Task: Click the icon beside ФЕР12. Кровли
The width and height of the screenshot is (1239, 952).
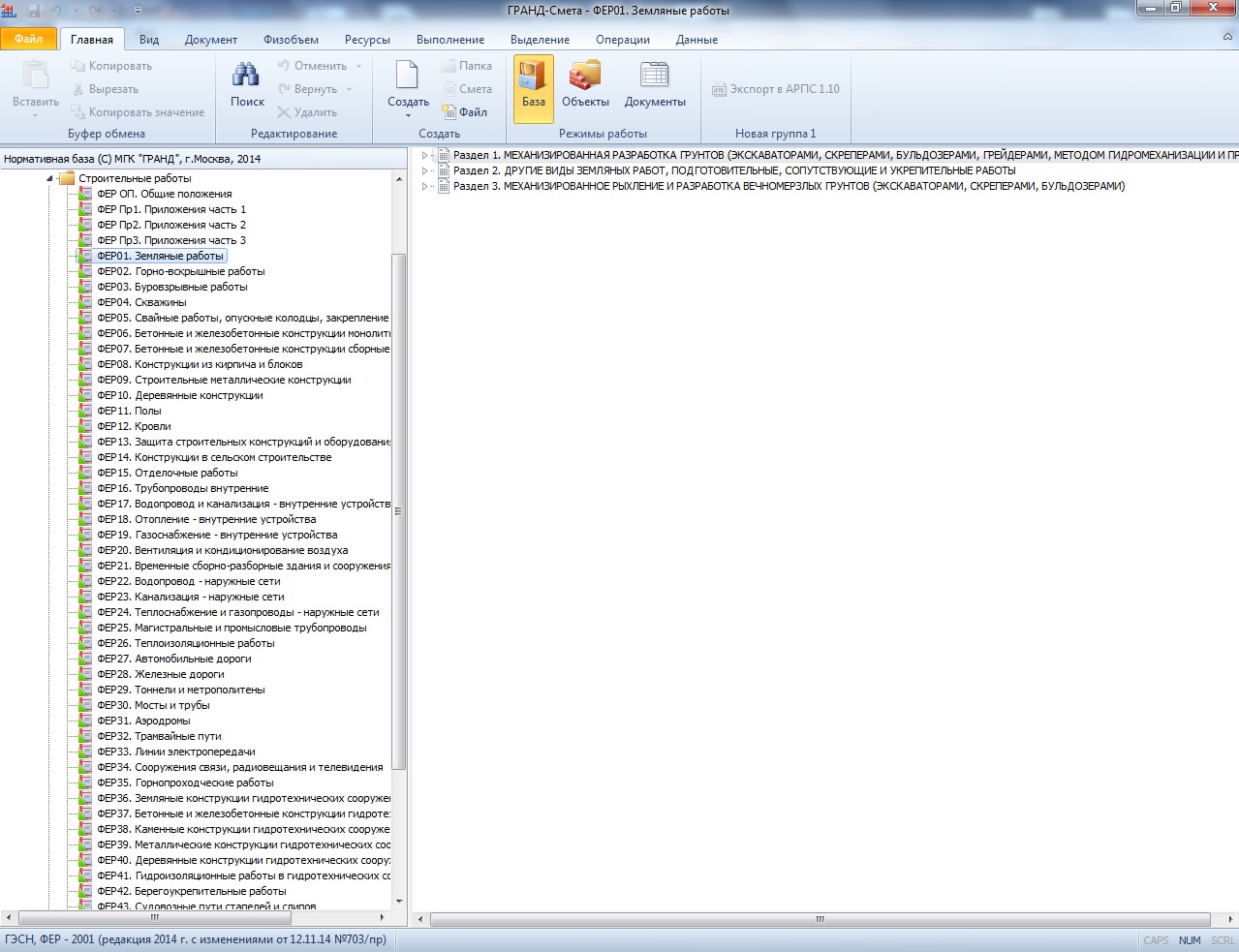Action: point(85,426)
